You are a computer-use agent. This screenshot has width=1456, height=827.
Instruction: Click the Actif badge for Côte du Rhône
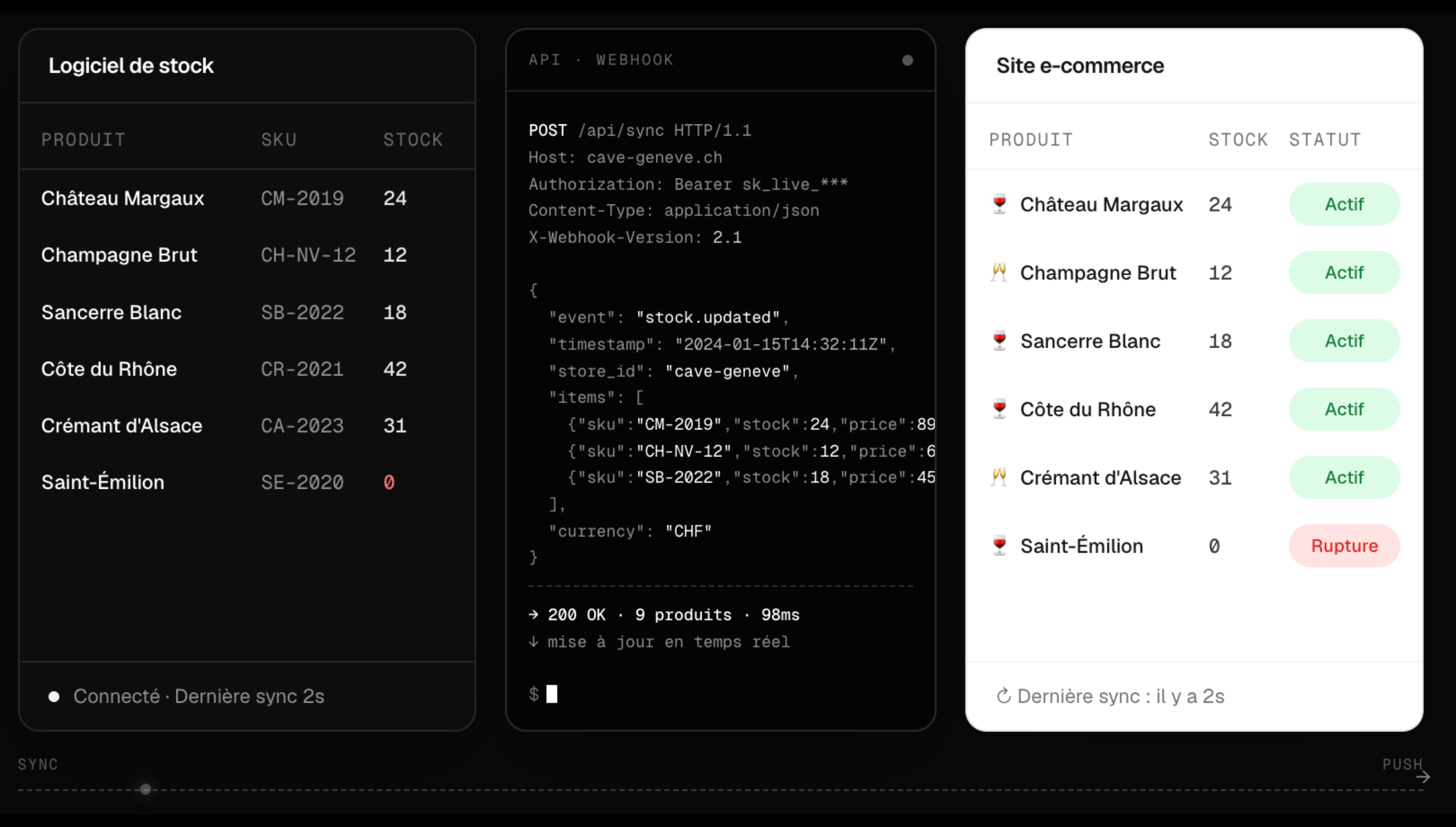[1344, 409]
